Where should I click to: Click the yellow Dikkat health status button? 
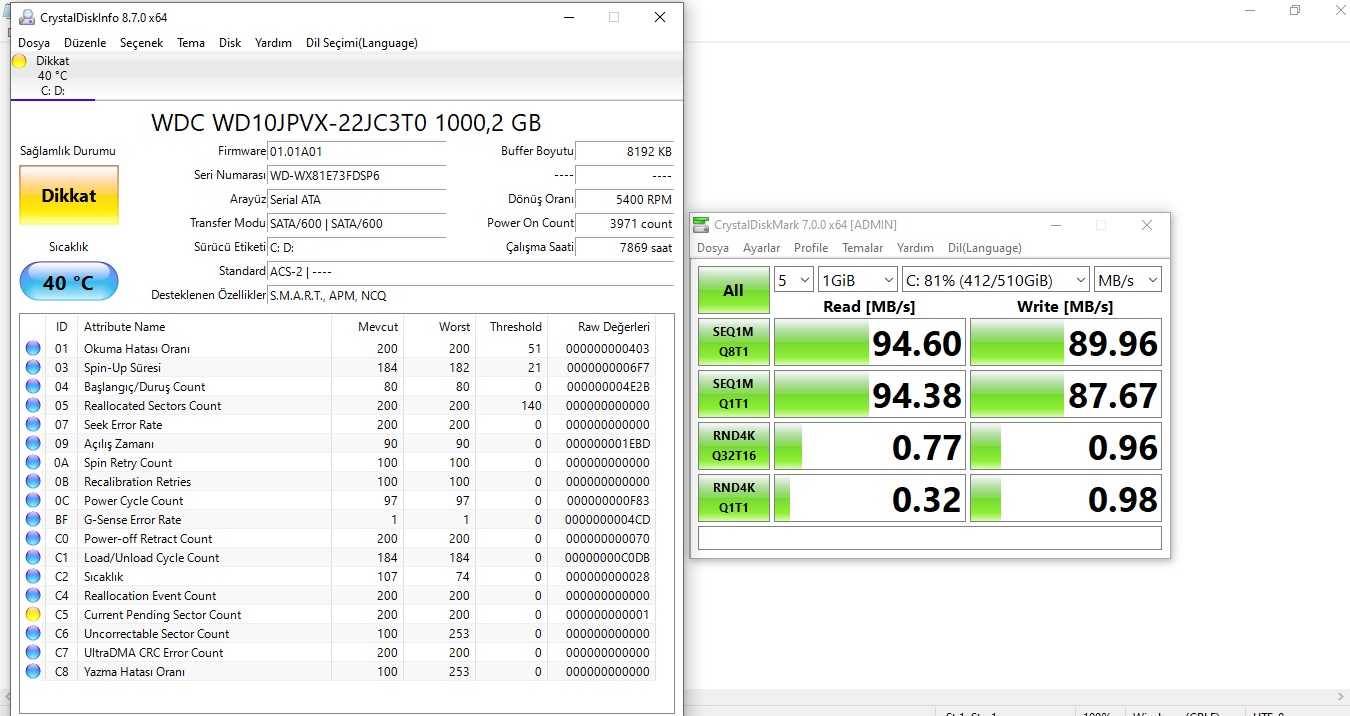click(69, 196)
